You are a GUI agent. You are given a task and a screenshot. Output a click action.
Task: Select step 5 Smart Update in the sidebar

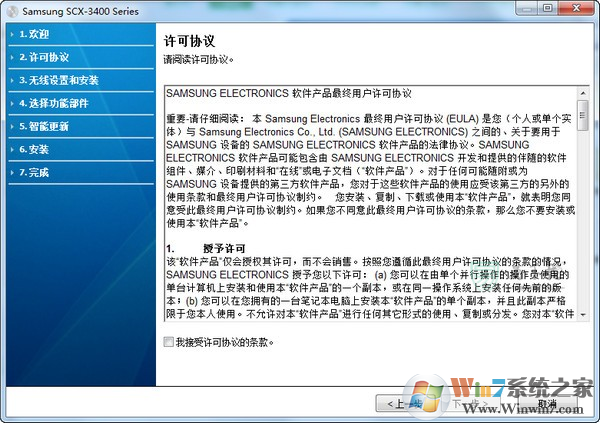(x=81, y=126)
